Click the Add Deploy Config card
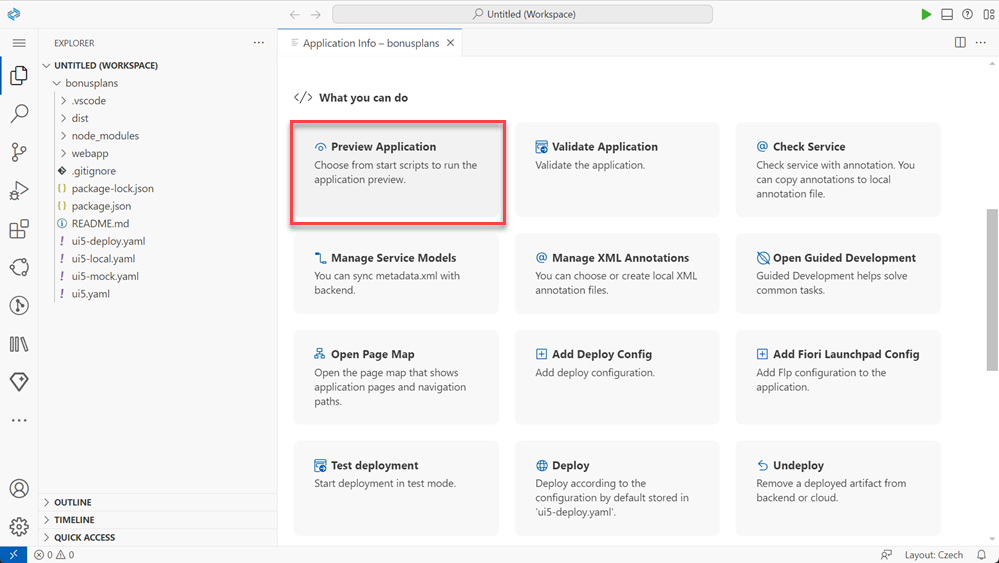999x563 pixels. (x=617, y=377)
